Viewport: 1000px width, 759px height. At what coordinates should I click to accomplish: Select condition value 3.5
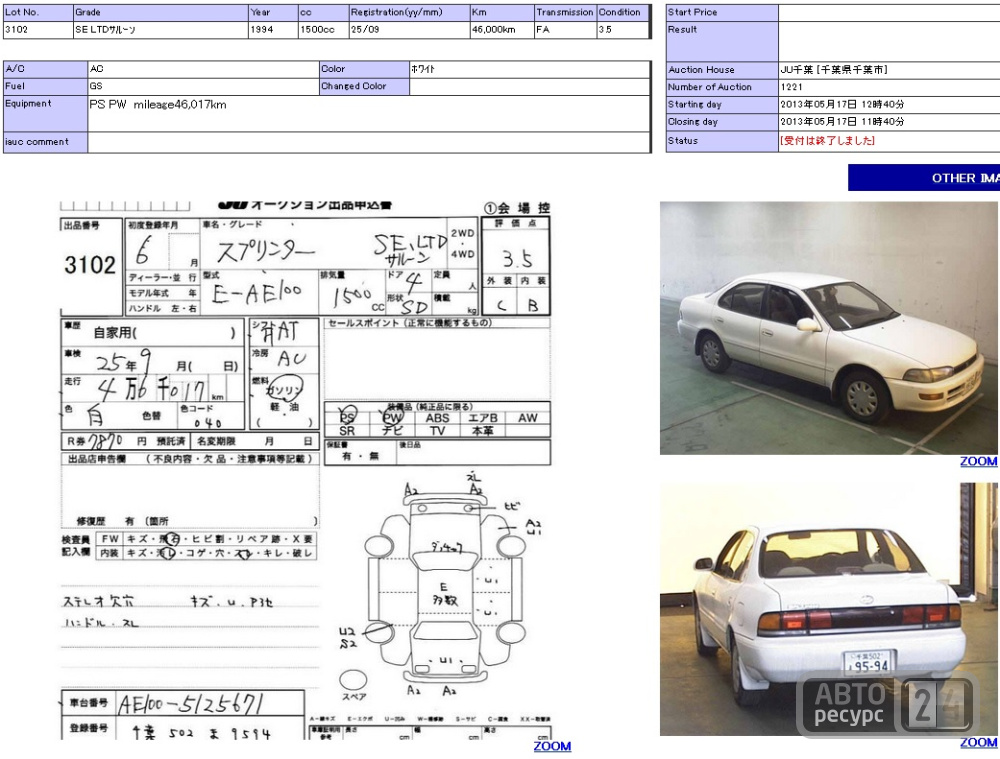coord(605,29)
